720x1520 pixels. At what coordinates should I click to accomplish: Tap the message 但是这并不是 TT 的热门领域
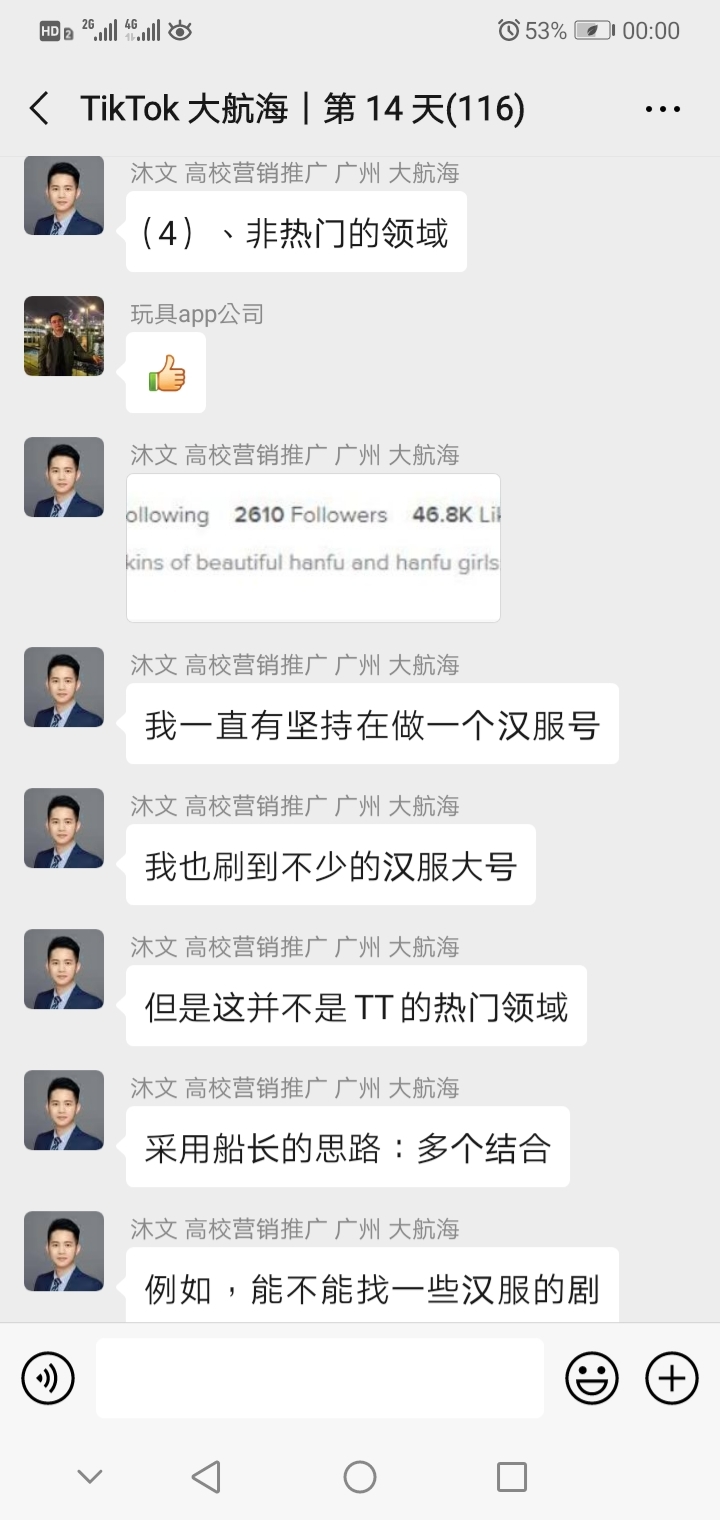356,1006
